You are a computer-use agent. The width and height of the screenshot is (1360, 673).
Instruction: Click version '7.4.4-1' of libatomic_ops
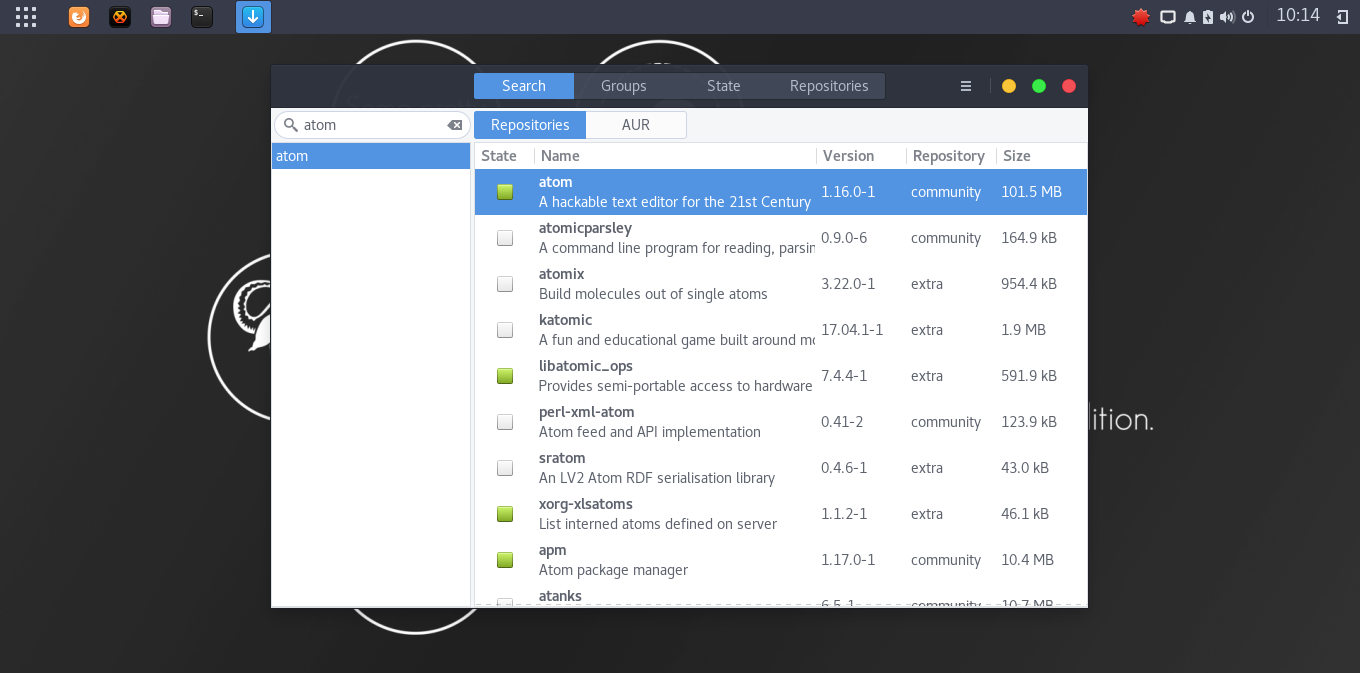coord(844,376)
